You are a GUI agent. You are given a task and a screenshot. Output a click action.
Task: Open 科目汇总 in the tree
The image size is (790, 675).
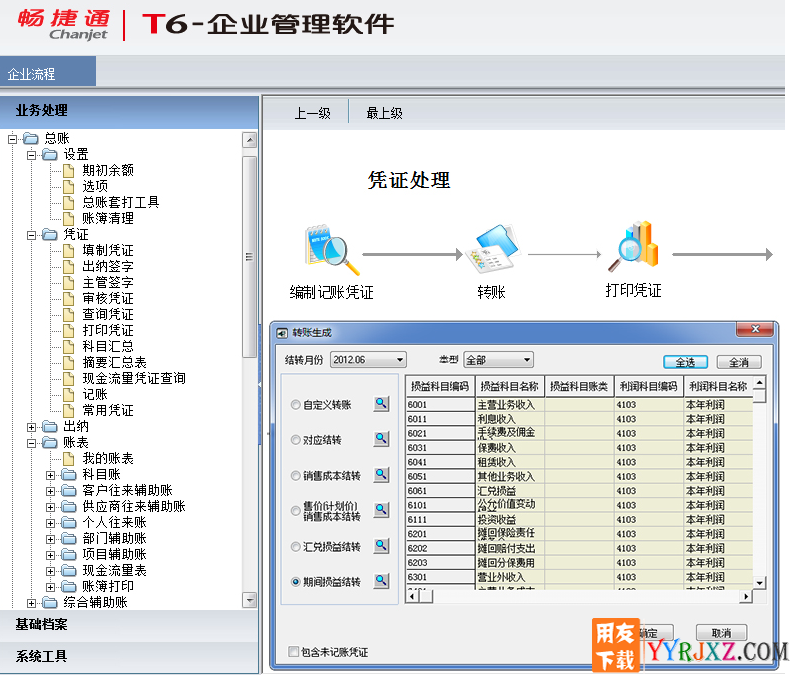click(108, 347)
